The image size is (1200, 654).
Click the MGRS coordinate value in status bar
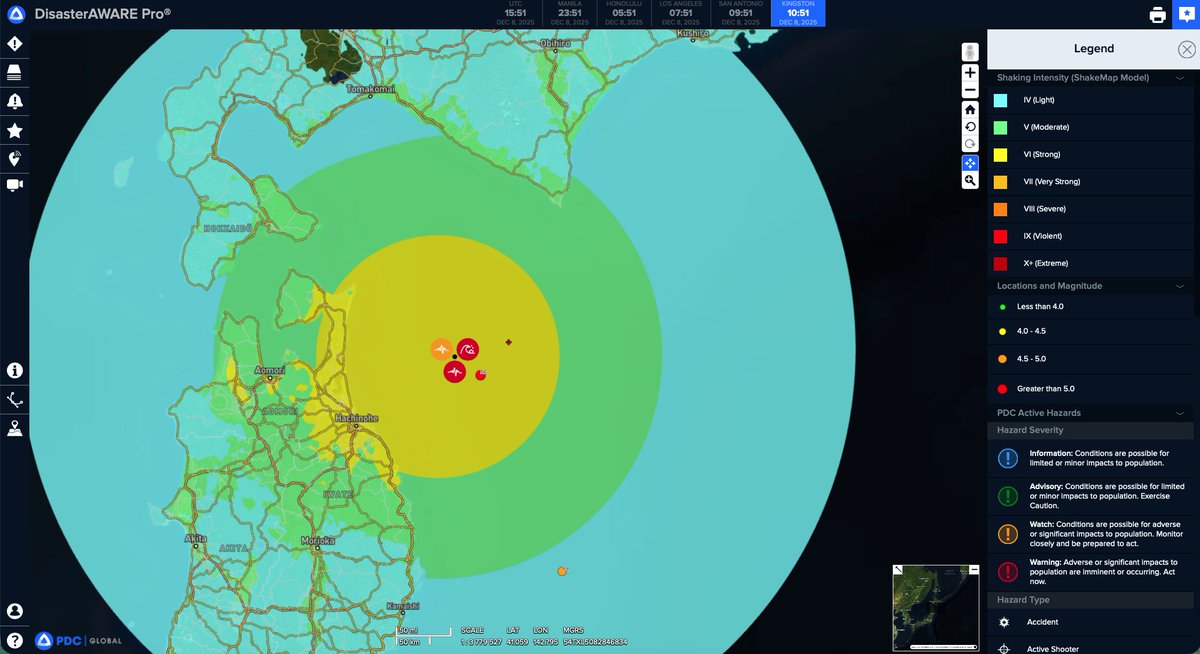(596, 642)
